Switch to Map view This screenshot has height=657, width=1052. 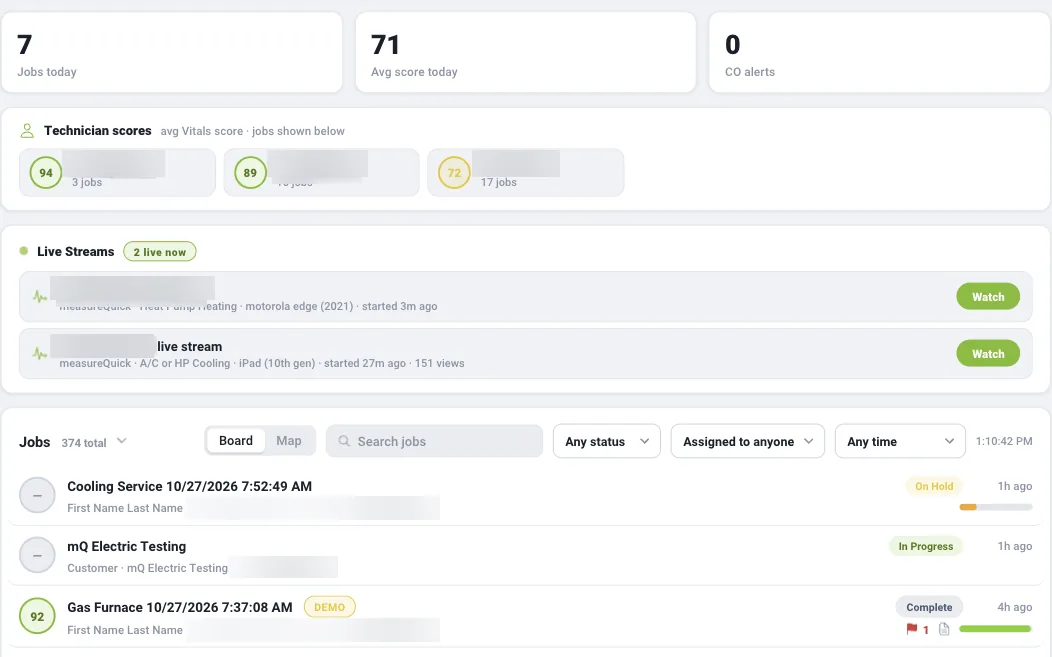(x=288, y=441)
